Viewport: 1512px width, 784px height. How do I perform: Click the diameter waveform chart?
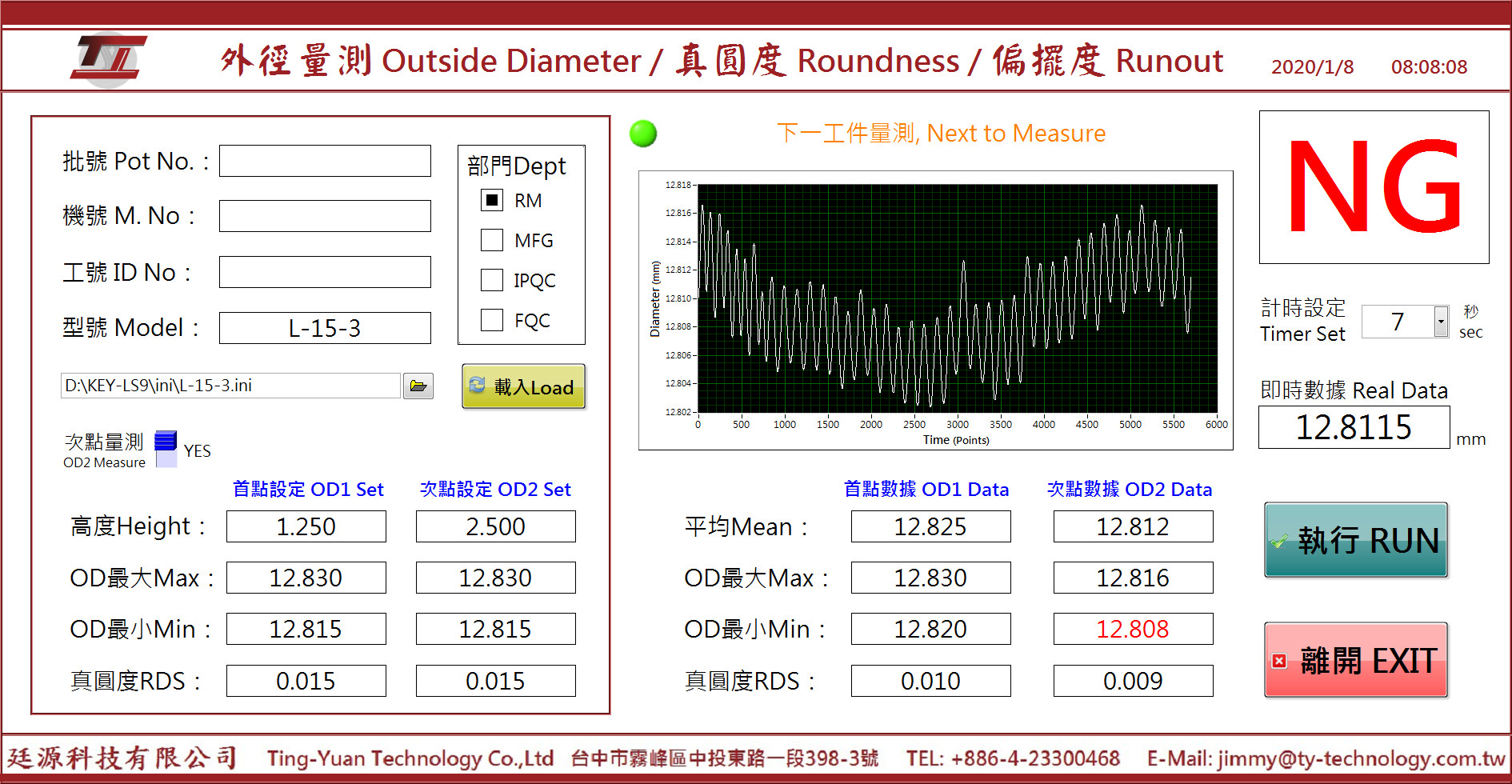pos(957,298)
